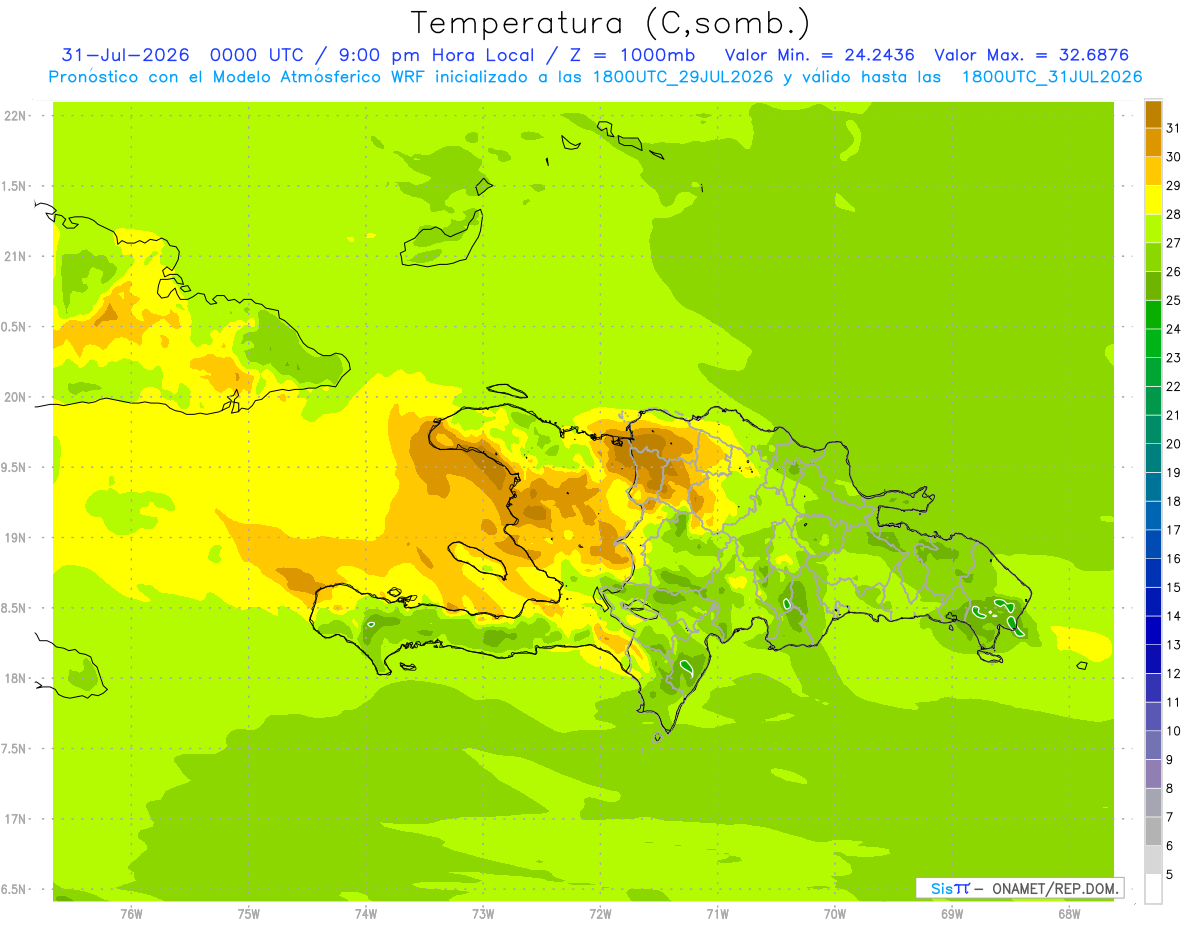Click the "SisTT – ONAMET/REP.DOM." credit label

click(1019, 888)
